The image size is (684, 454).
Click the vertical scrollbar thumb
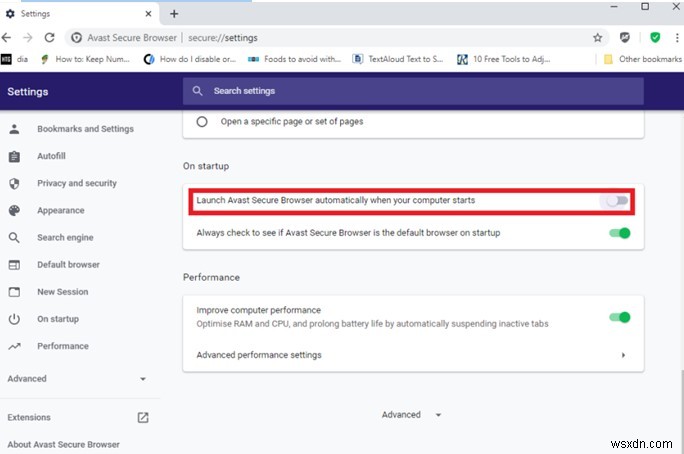tap(681, 411)
